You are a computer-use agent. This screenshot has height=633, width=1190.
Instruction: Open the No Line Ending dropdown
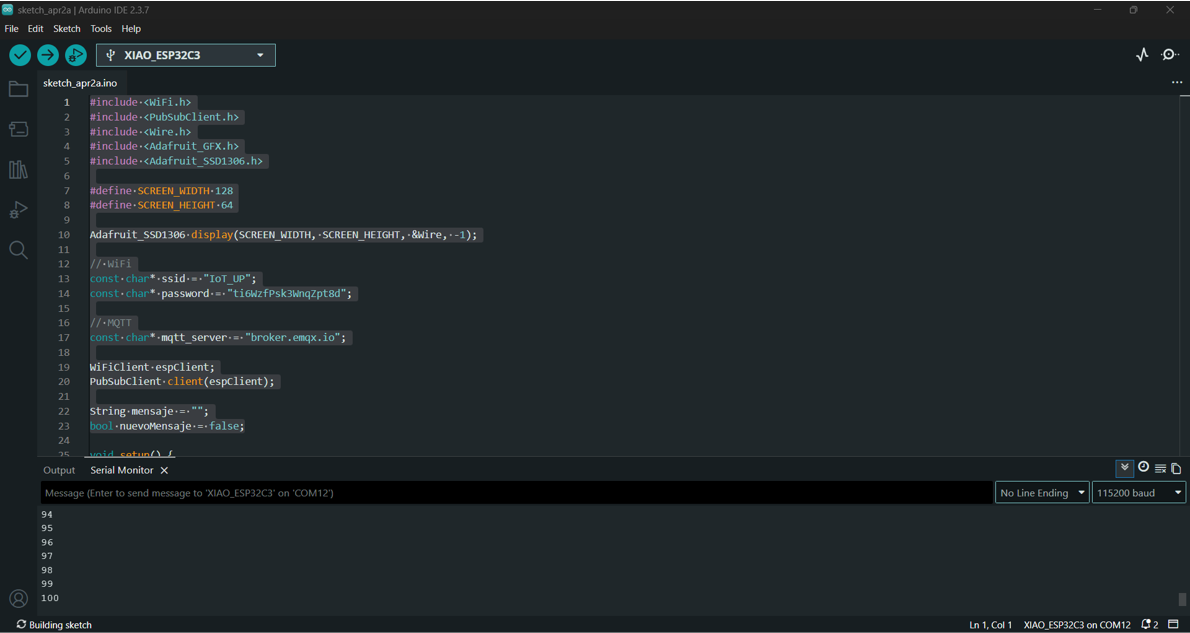tap(1042, 493)
